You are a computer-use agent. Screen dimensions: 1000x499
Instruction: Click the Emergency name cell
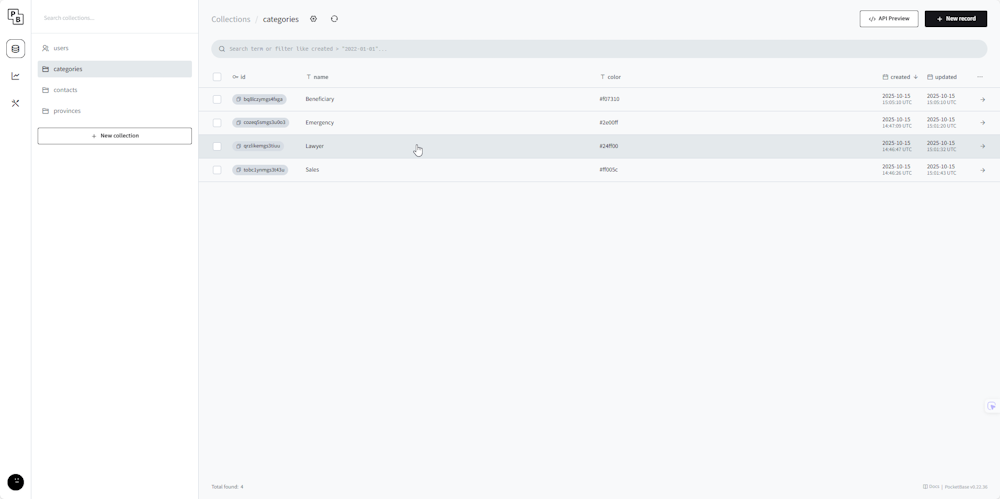pos(320,123)
